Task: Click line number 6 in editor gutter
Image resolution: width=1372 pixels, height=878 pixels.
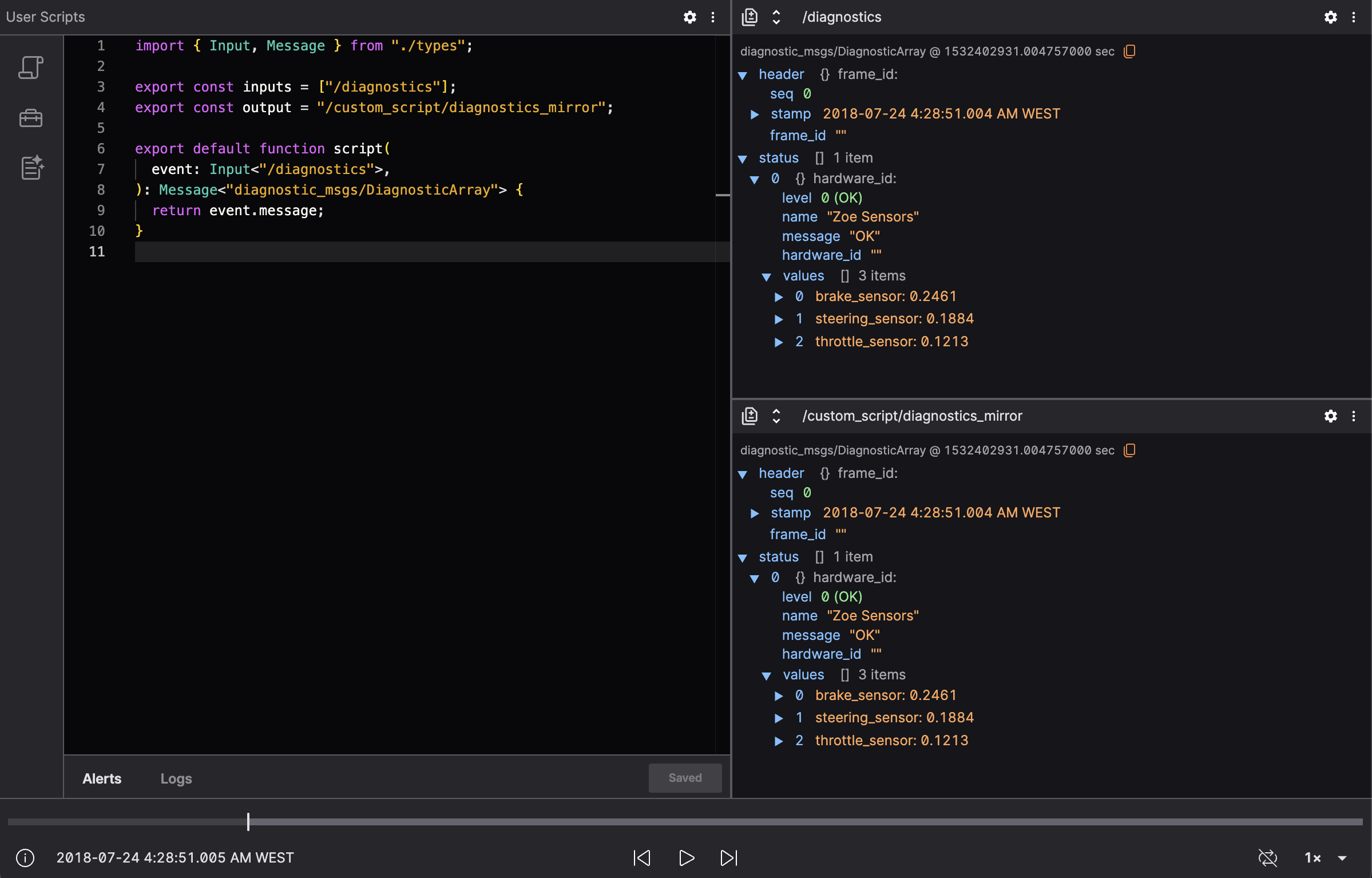Action: (x=101, y=149)
